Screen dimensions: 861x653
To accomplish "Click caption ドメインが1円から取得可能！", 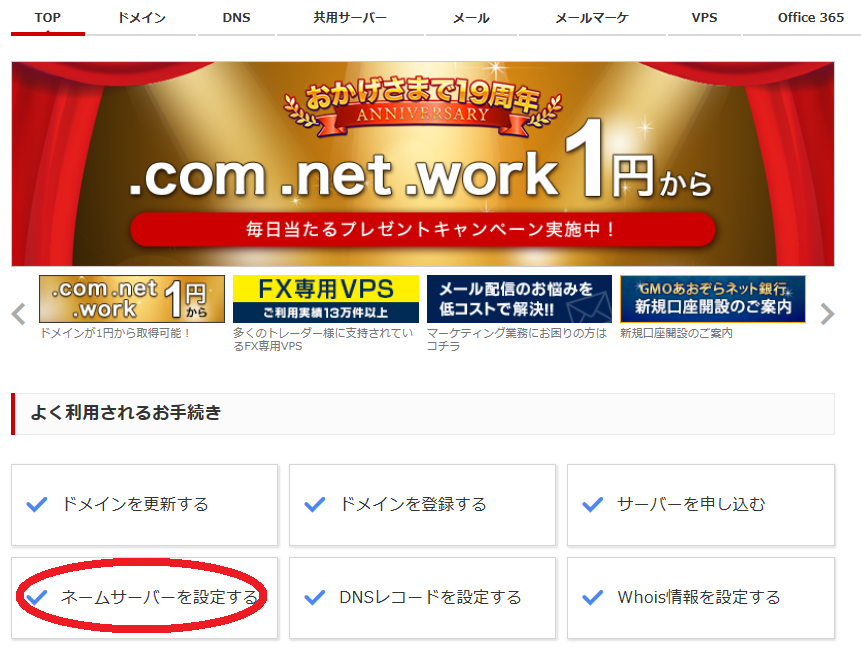I will (x=115, y=333).
